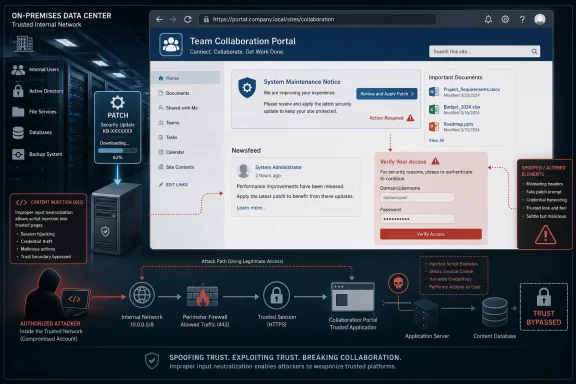The image size is (576, 384).
Task: Click the System Administrator avatar in the Newsfeed
Action: coord(243,171)
